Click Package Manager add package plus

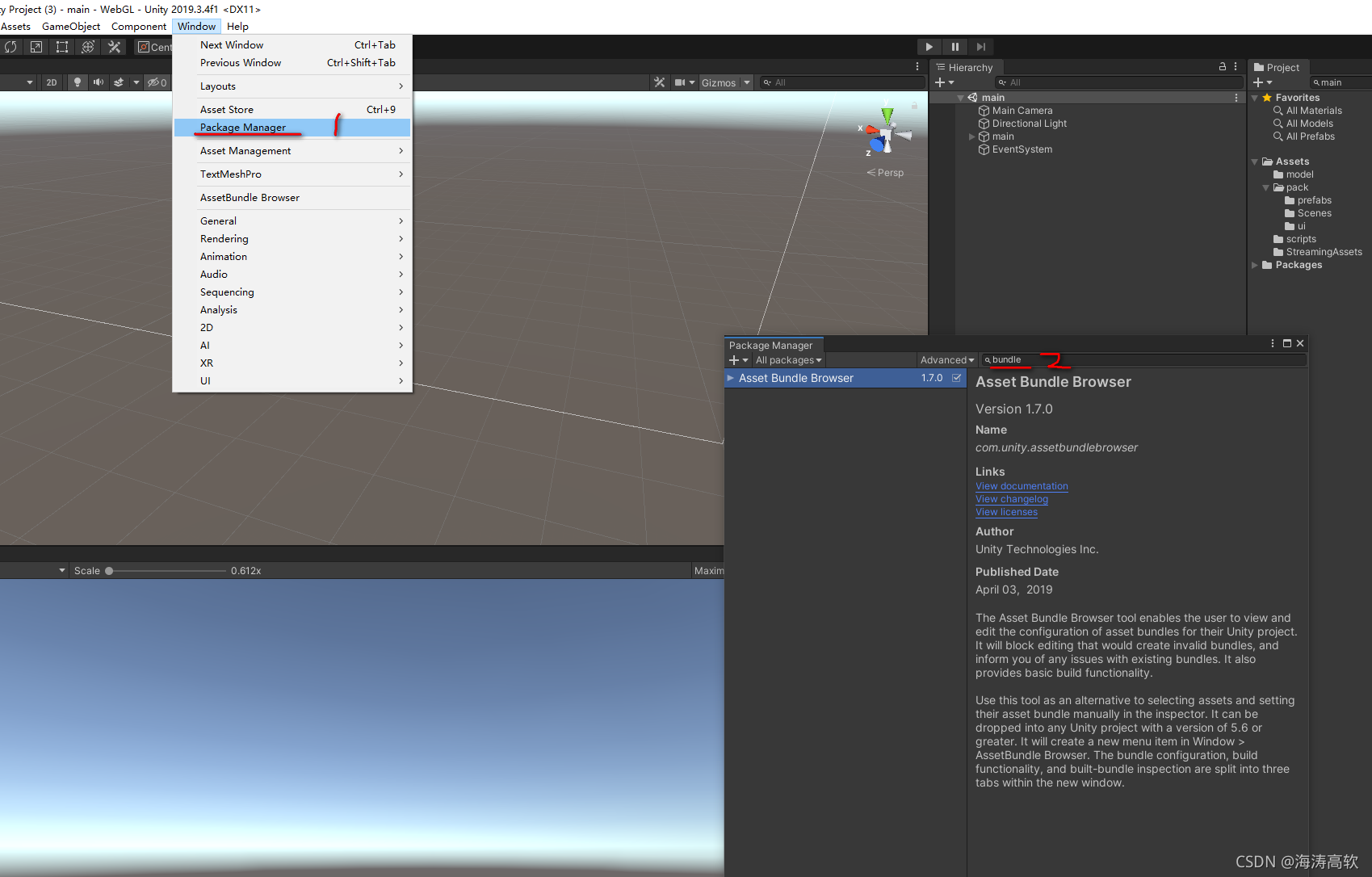click(x=738, y=360)
